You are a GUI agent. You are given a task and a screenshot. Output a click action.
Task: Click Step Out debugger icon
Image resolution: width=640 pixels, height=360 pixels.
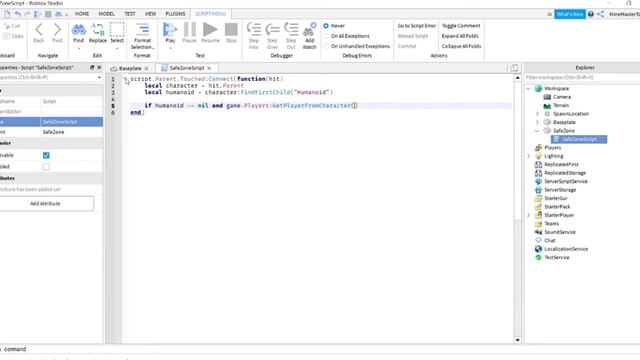click(291, 29)
